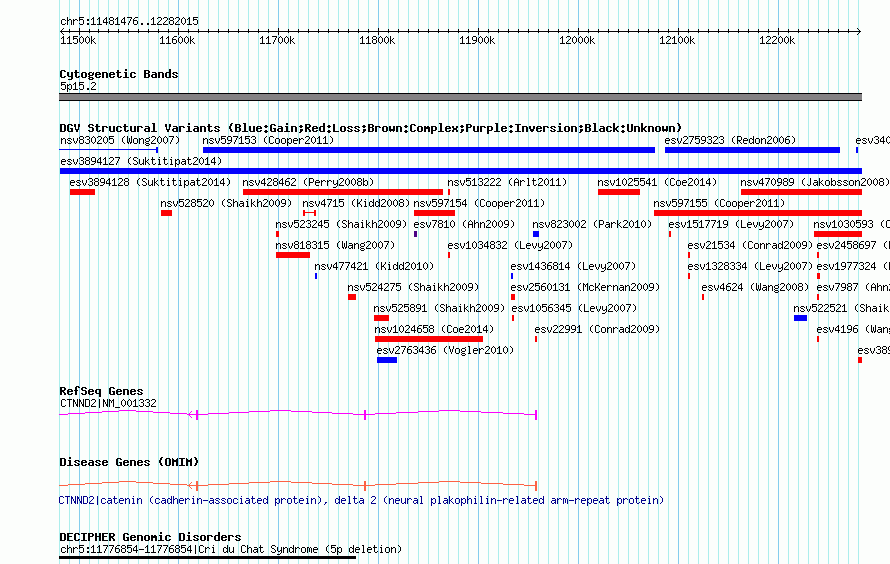Open the nsv823002 (Park2010) variant label
890x564 pixels.
[x=592, y=224]
